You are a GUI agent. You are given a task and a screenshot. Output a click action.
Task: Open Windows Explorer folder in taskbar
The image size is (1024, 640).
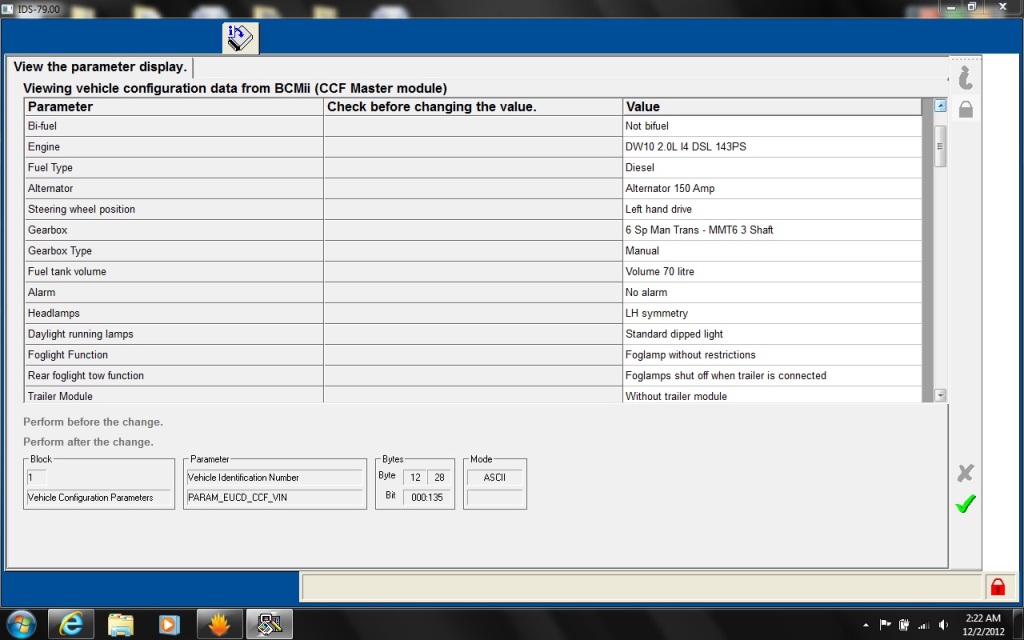(x=120, y=624)
